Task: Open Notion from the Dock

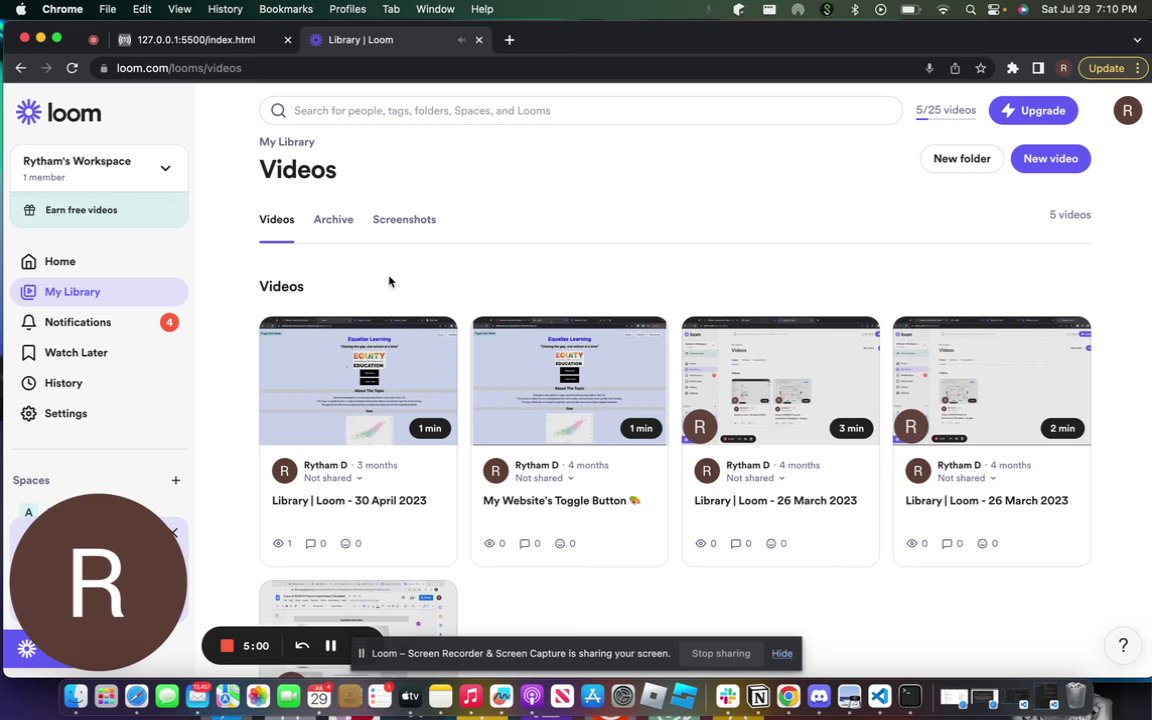Action: coord(758,695)
